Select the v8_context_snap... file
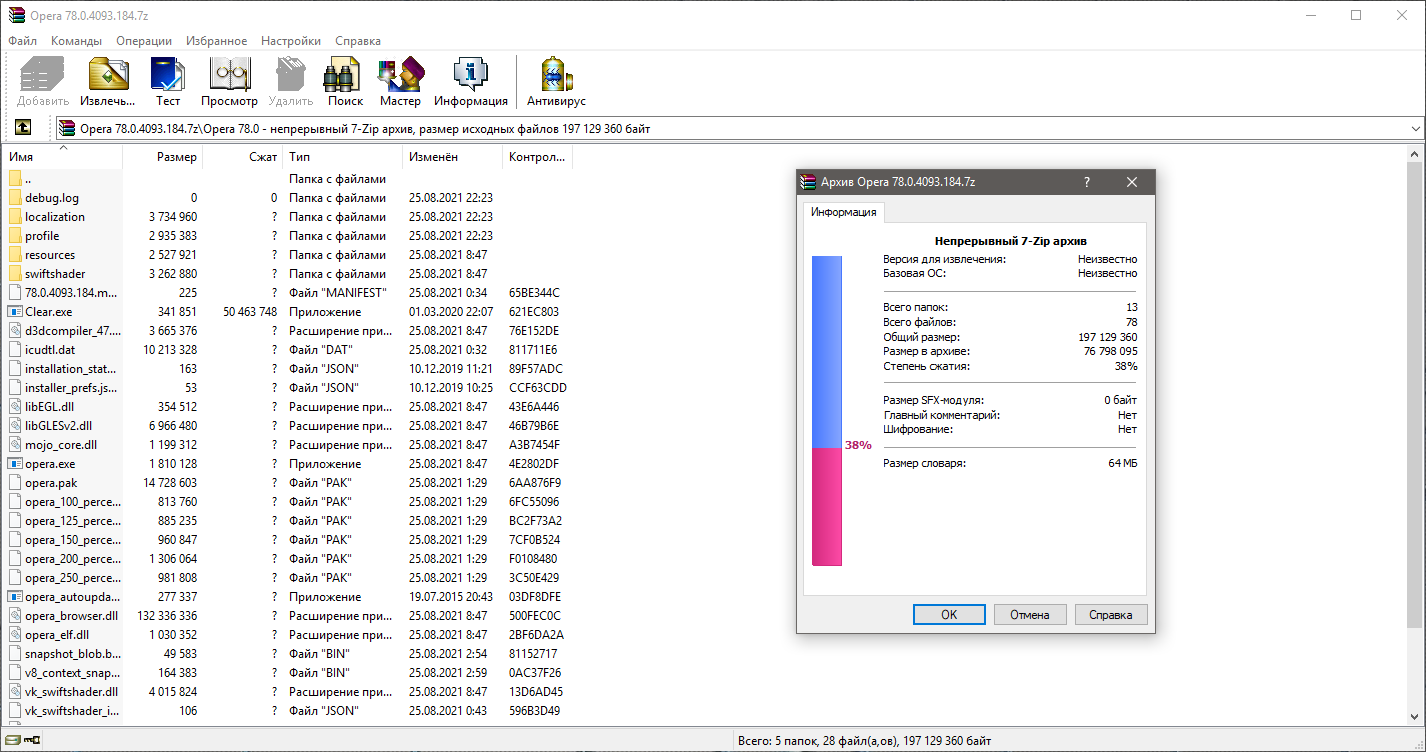The image size is (1426, 752). pos(288,673)
